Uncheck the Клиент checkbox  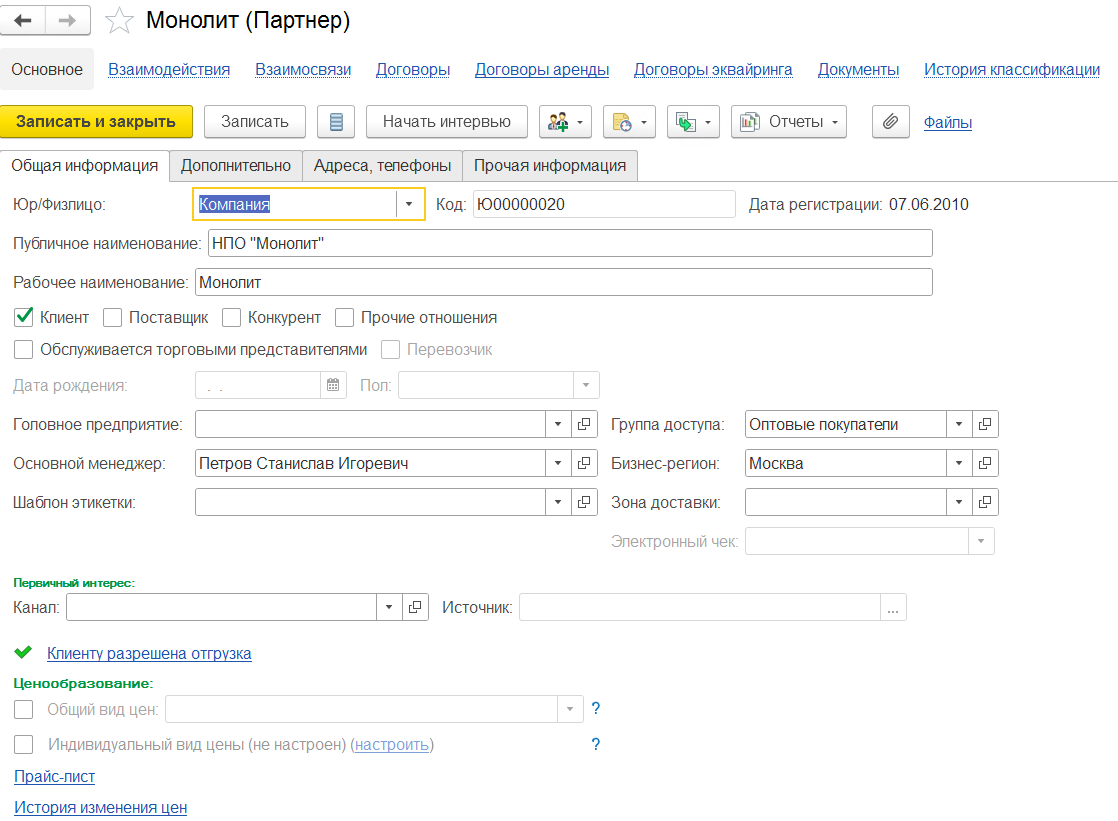coord(24,318)
